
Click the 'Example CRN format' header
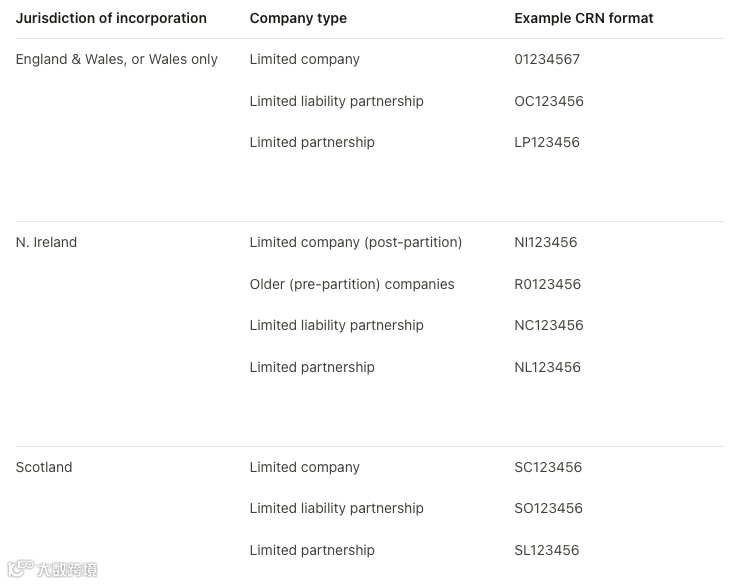(x=583, y=18)
